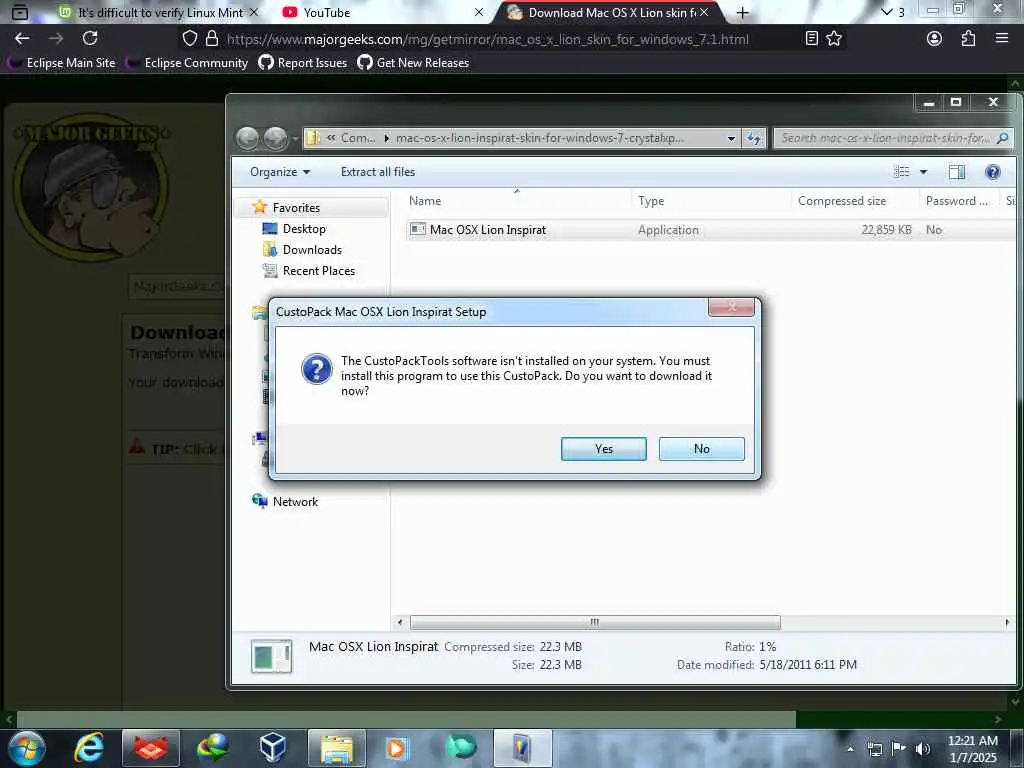The image size is (1024, 768).
Task: Close the CustoPack Setup dialog
Action: click(731, 307)
